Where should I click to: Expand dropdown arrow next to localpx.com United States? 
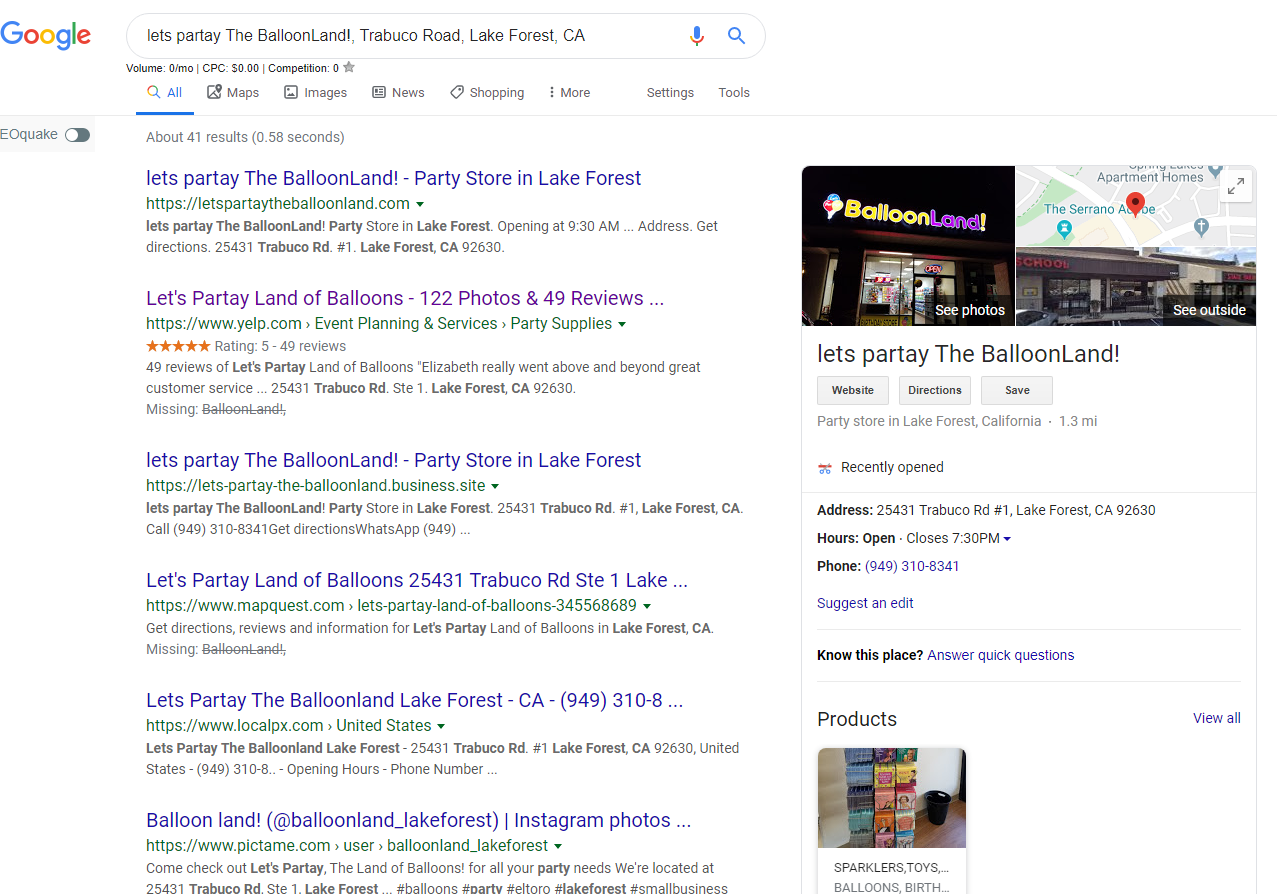pyautogui.click(x=441, y=726)
